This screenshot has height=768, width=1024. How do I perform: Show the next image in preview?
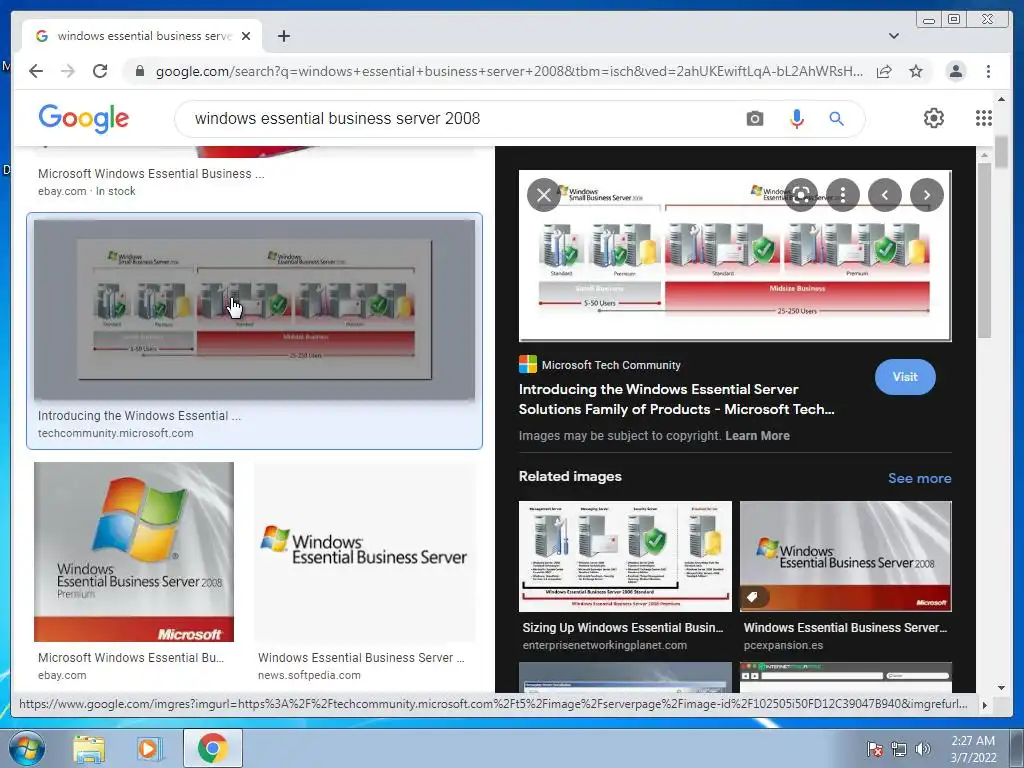[927, 195]
